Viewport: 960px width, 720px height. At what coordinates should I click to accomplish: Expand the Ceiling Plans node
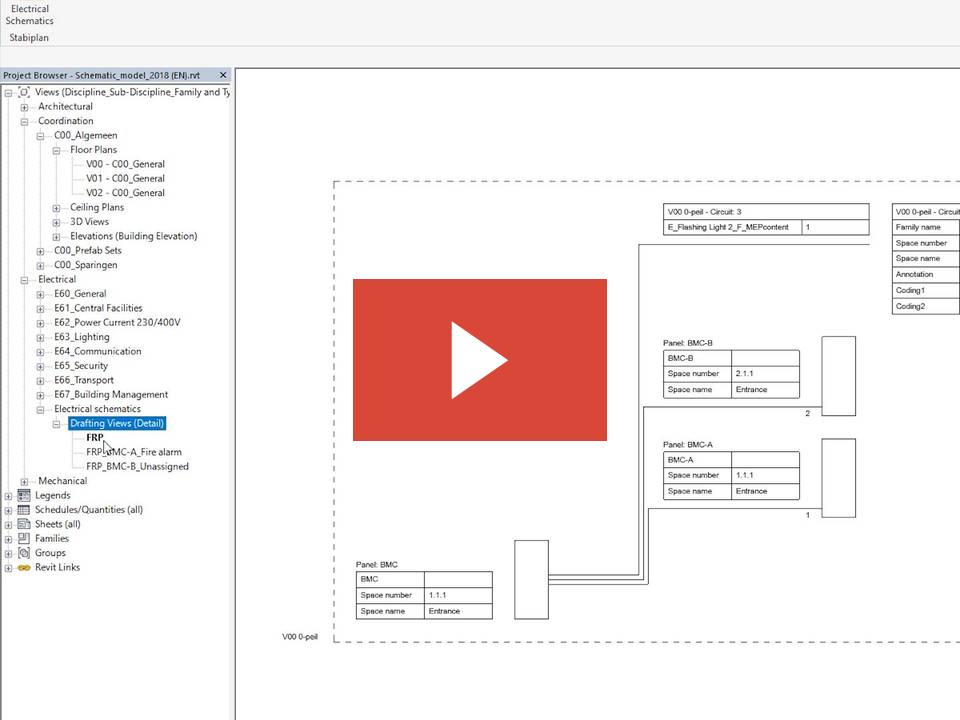(56, 208)
